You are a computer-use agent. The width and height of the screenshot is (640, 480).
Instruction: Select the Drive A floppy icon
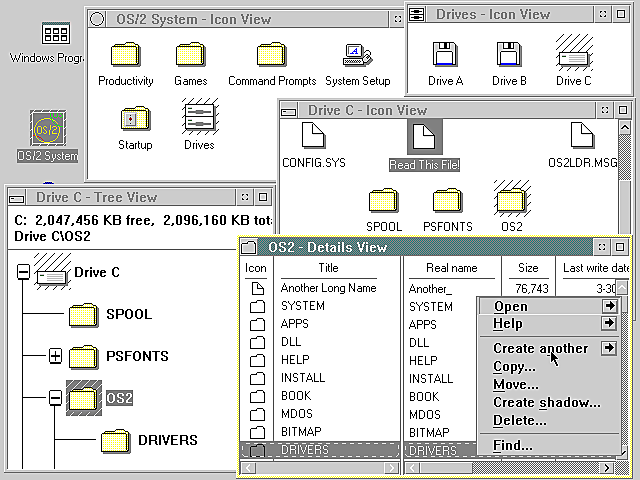click(x=445, y=54)
